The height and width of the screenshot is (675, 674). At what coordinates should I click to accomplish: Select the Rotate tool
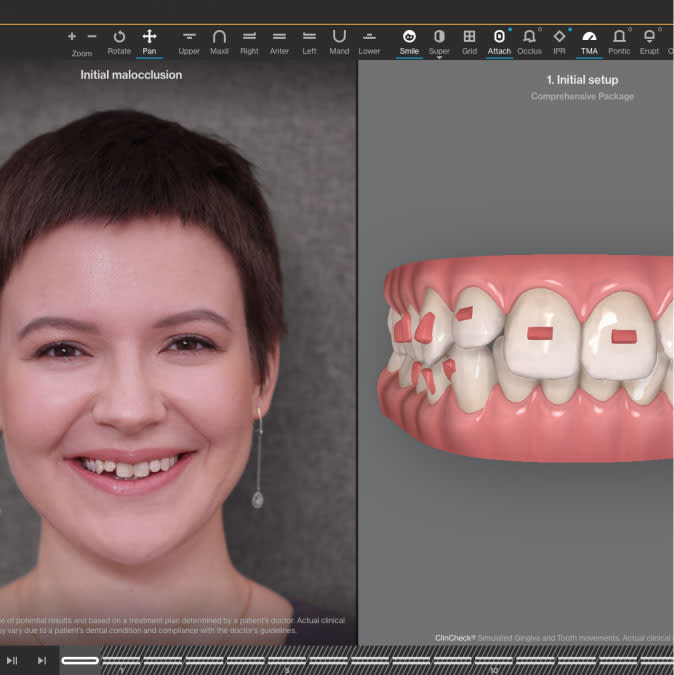tap(119, 37)
